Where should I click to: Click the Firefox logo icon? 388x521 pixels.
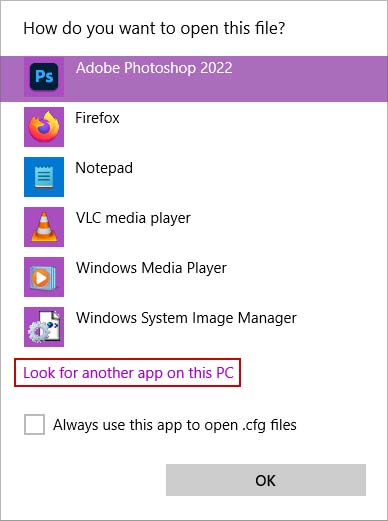44,127
